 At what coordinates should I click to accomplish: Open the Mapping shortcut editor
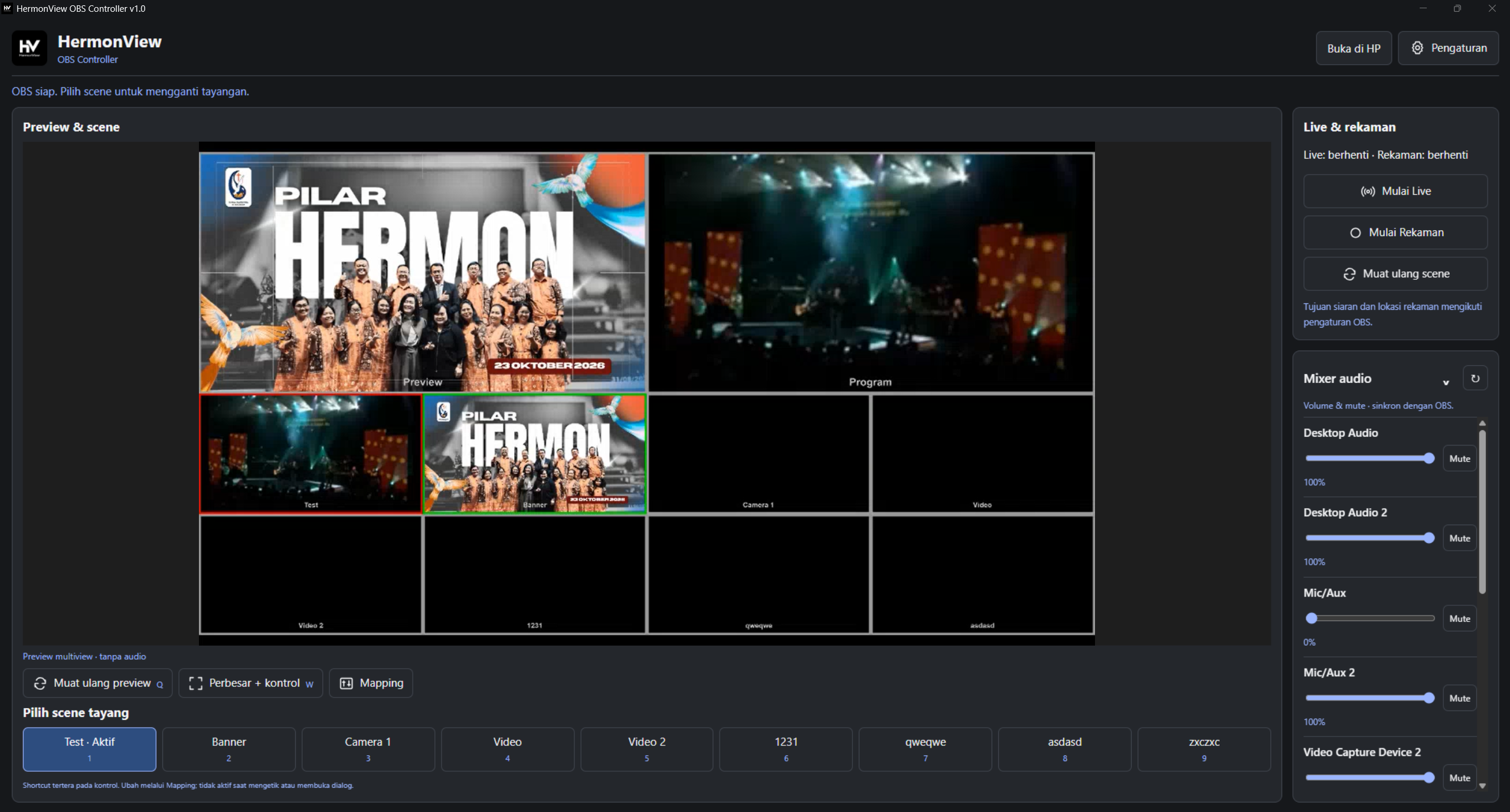pyautogui.click(x=371, y=683)
